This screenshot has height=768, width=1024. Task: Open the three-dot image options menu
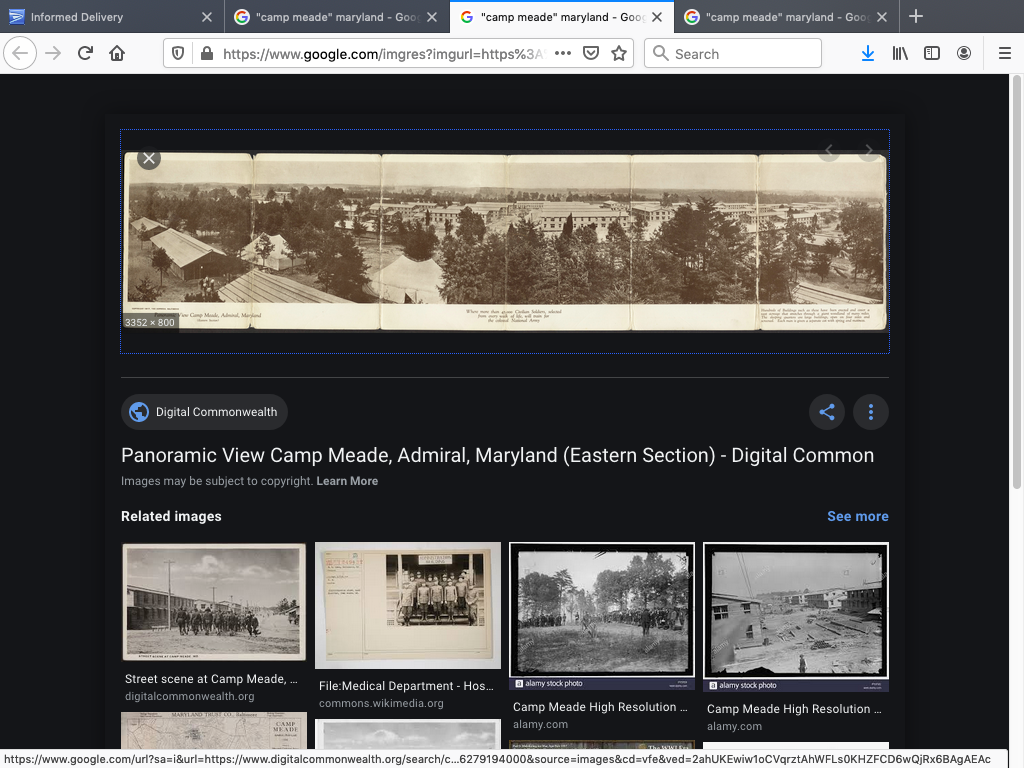pos(871,412)
